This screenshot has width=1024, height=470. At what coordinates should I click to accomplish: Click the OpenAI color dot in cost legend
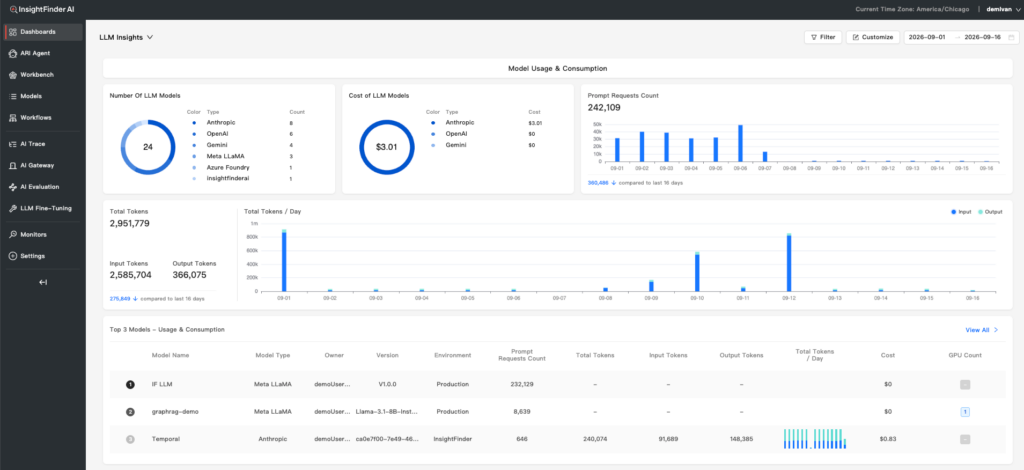pyautogui.click(x=433, y=134)
